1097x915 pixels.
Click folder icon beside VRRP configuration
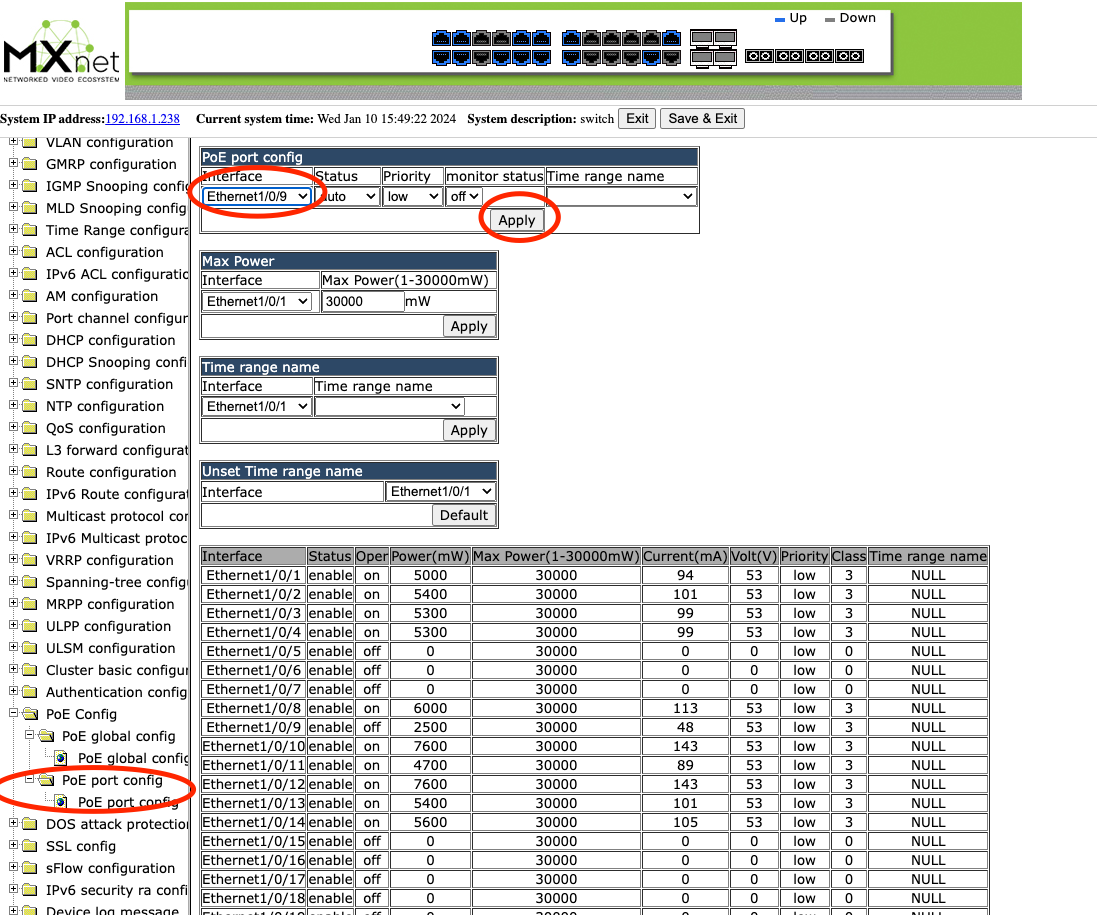tap(29, 560)
